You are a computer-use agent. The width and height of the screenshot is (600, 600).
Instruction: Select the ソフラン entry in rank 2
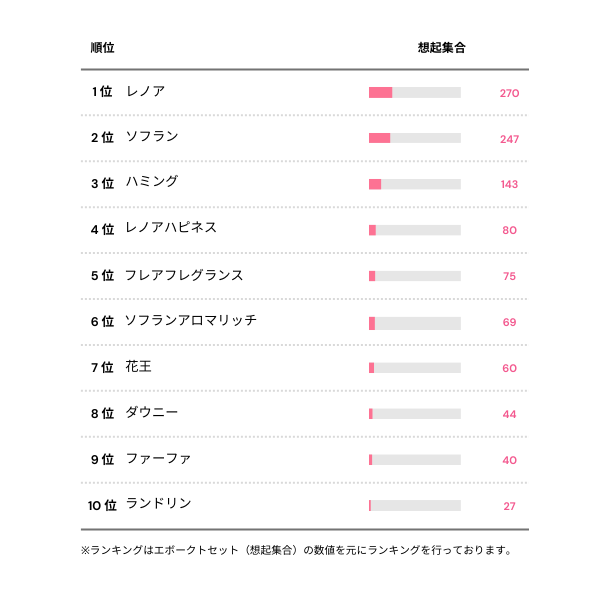tap(152, 137)
